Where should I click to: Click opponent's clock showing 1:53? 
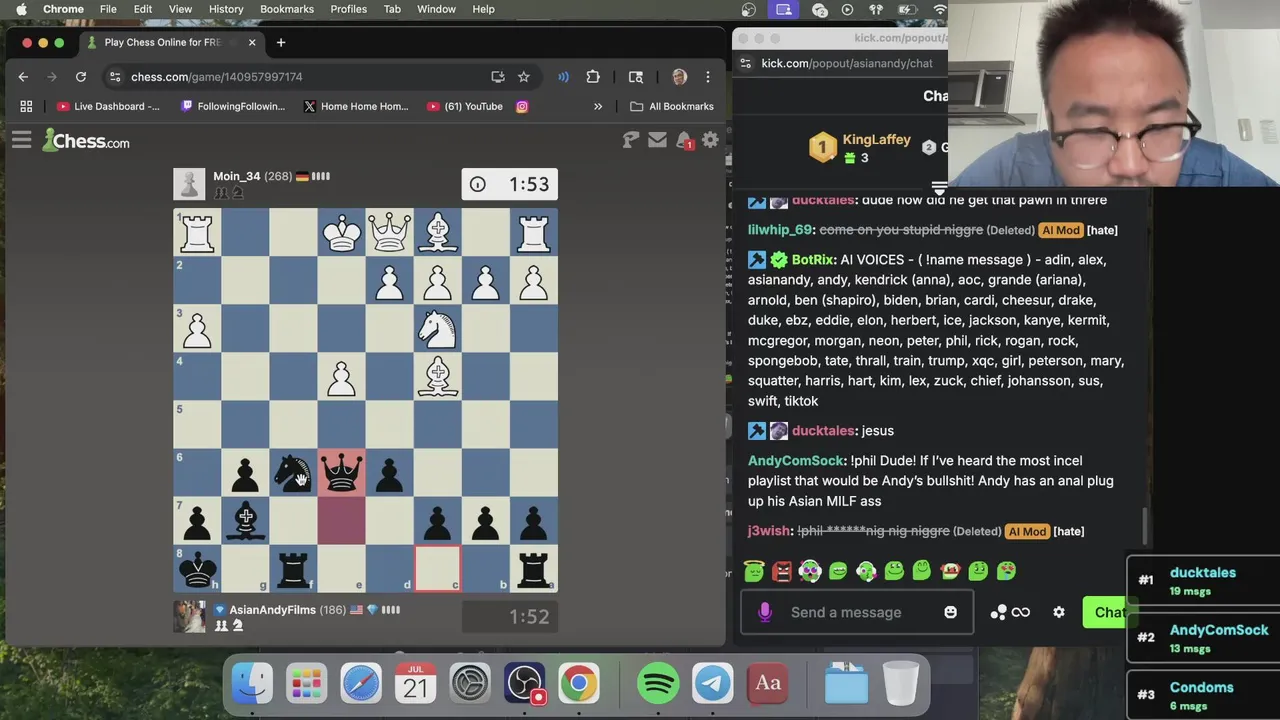pyautogui.click(x=509, y=184)
